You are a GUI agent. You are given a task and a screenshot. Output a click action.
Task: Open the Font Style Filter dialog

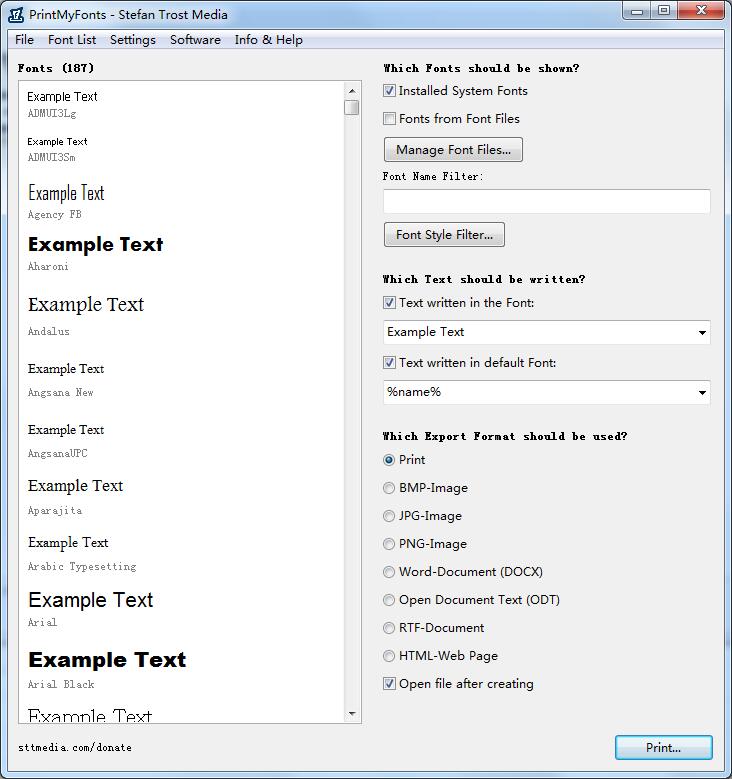(444, 235)
